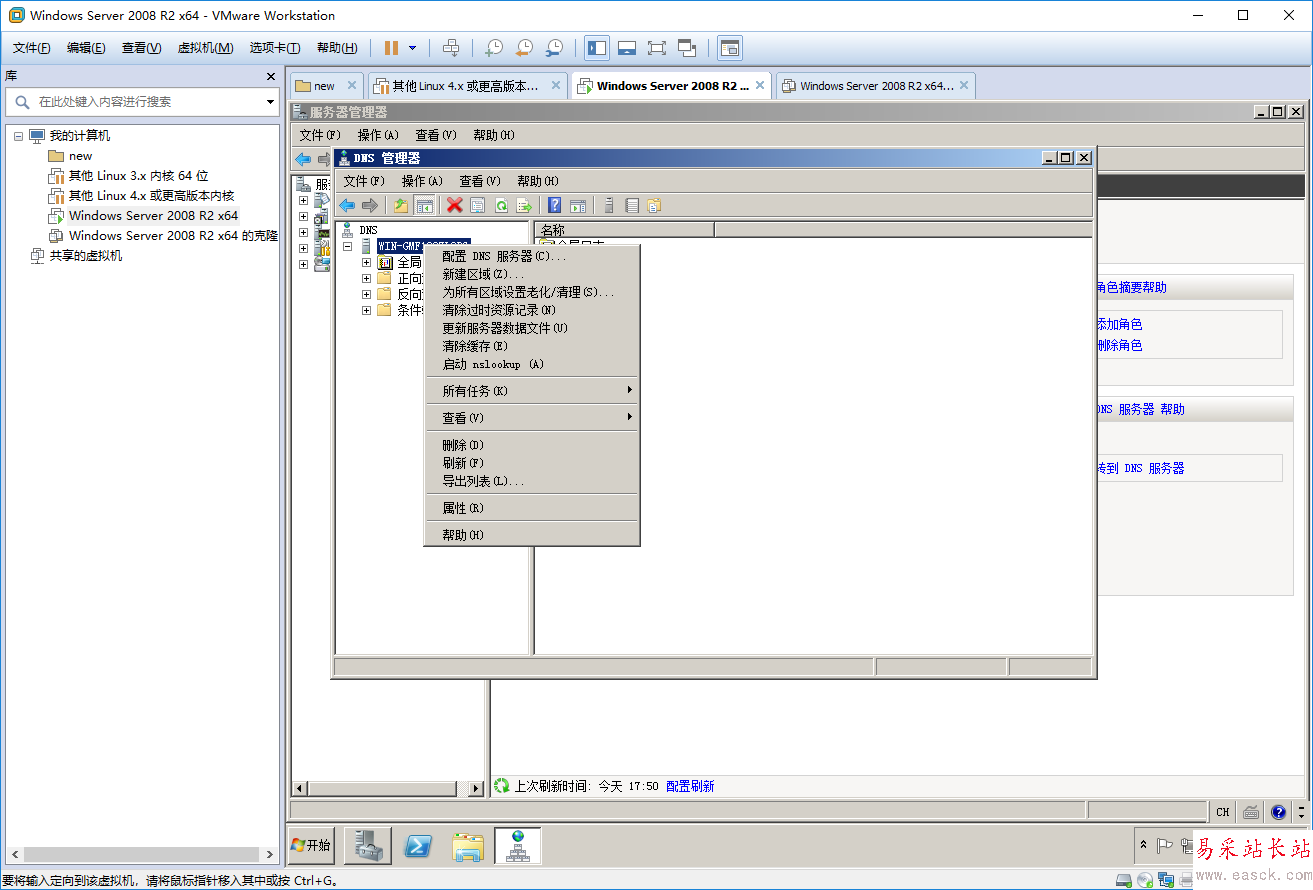Viewport: 1313px width, 890px height.
Task: Expand the 正向 lookup zones node
Action: coord(367,278)
